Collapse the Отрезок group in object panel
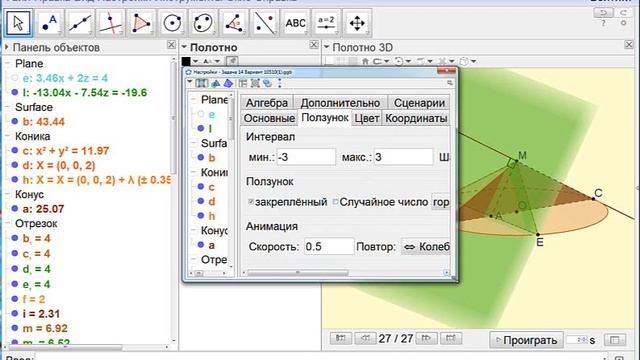This screenshot has width=640, height=360. (7, 223)
